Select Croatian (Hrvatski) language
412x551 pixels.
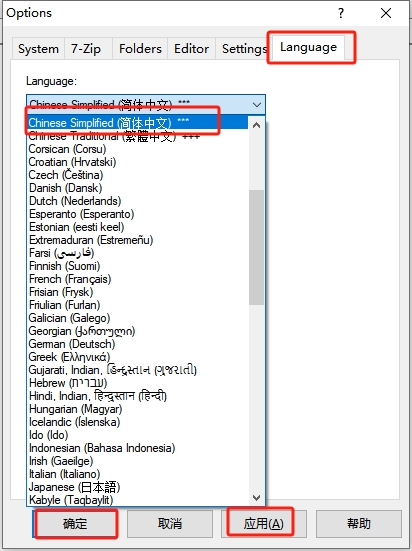[x=138, y=162]
